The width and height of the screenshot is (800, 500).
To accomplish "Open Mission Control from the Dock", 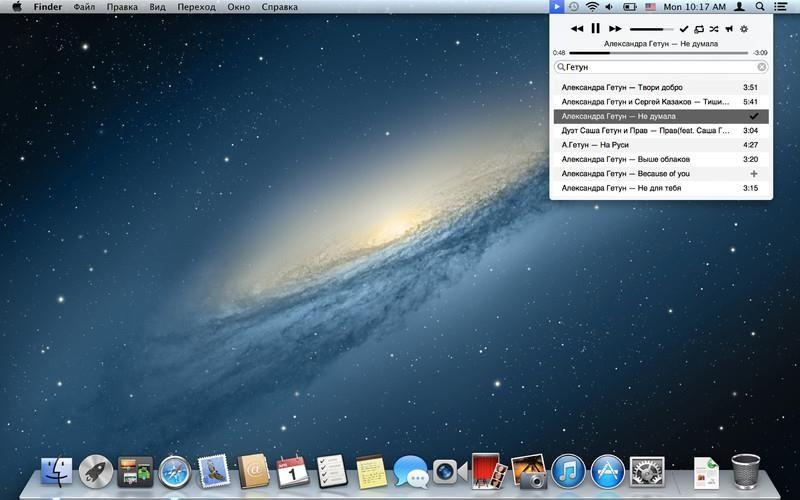I will 135,472.
